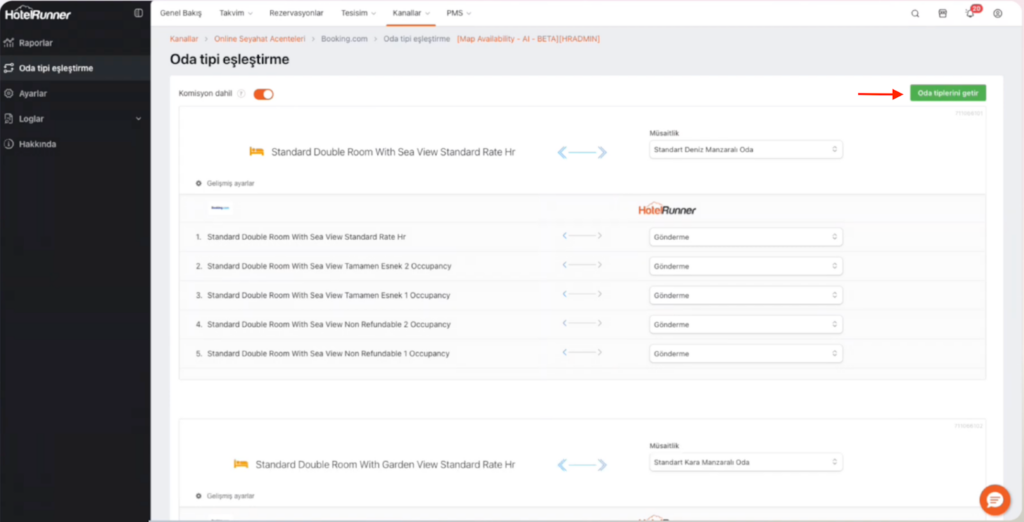The width and height of the screenshot is (1024, 522).
Task: Click the green Oda tiplerini getir button
Action: [947, 93]
